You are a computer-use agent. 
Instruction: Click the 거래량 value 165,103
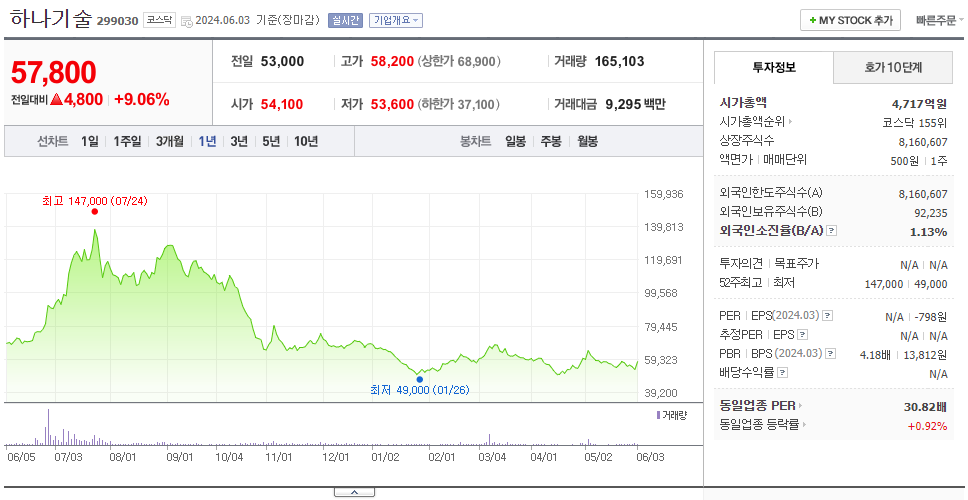pyautogui.click(x=620, y=62)
